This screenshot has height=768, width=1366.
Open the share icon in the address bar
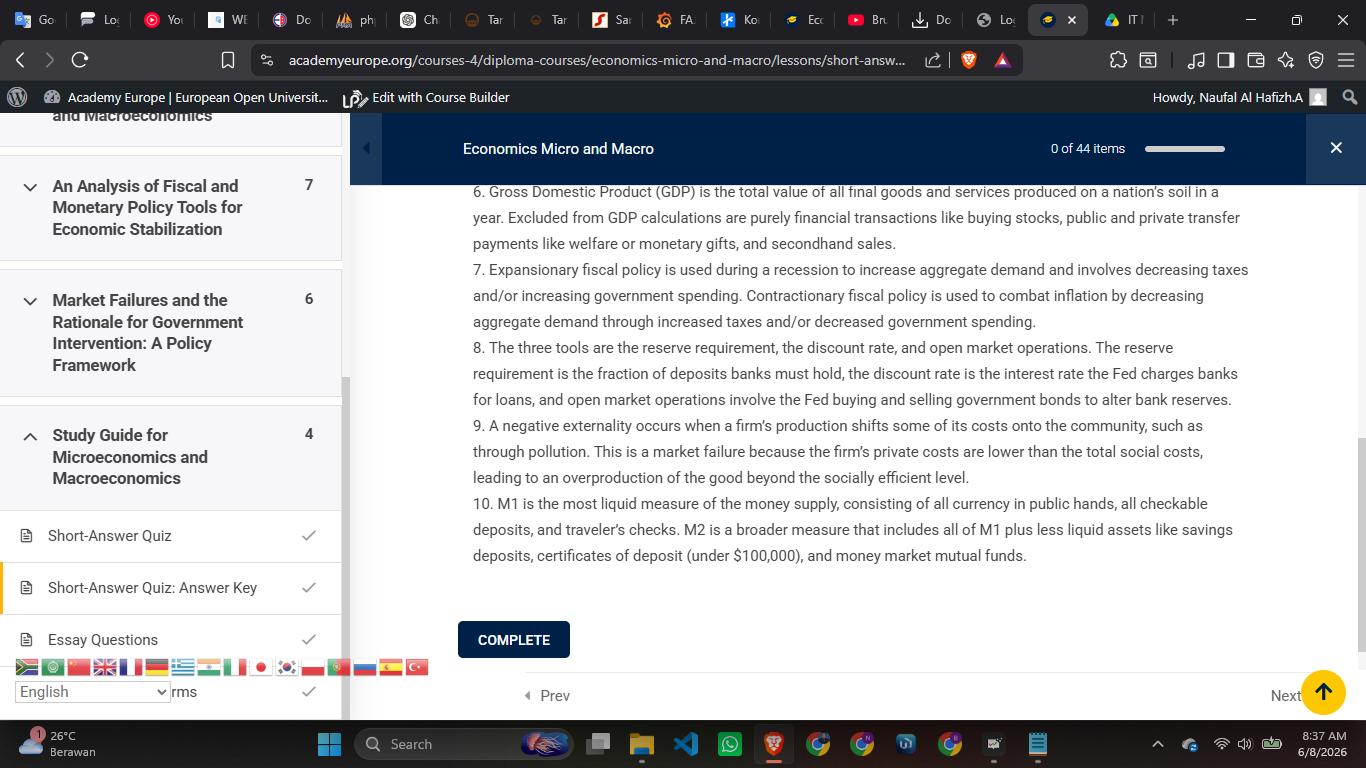tap(932, 60)
